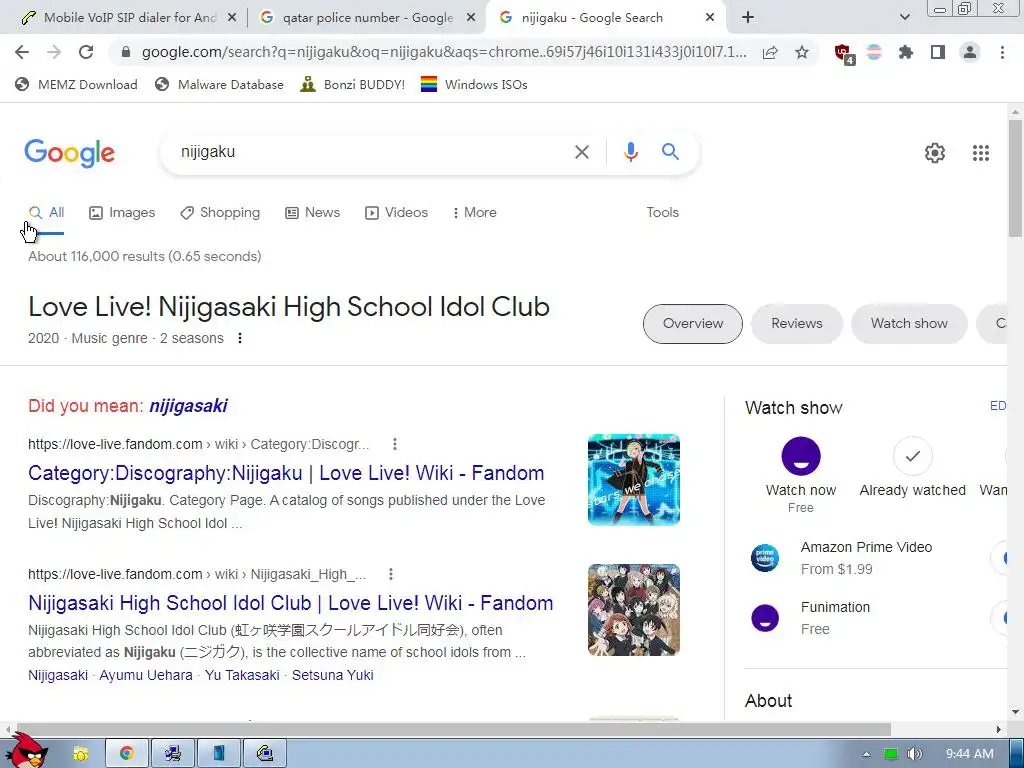Viewport: 1024px width, 768px height.
Task: Select the News search tab
Action: (313, 213)
